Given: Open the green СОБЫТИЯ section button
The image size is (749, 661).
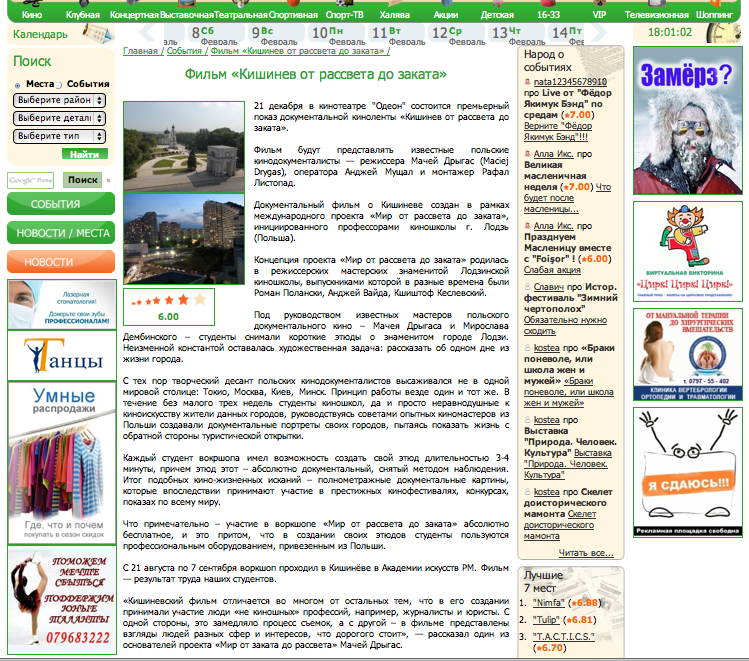Looking at the screenshot, I should (x=61, y=204).
